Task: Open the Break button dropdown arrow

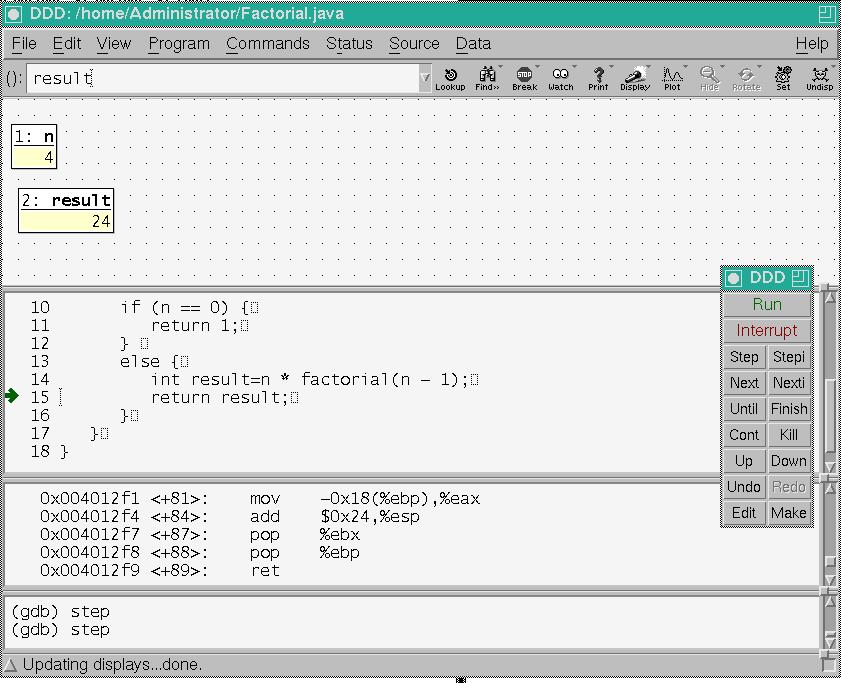Action: point(537,68)
